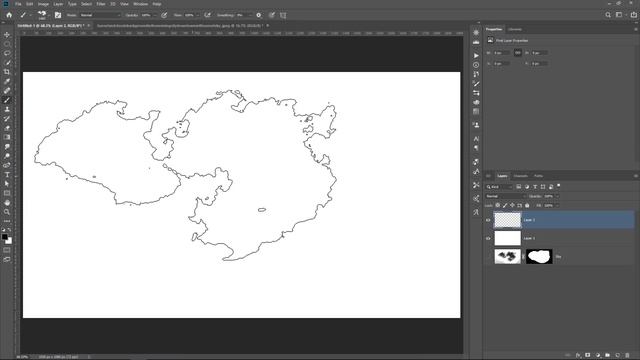This screenshot has width=640, height=360.
Task: Open layer blend mode dropdown
Action: pos(505,196)
